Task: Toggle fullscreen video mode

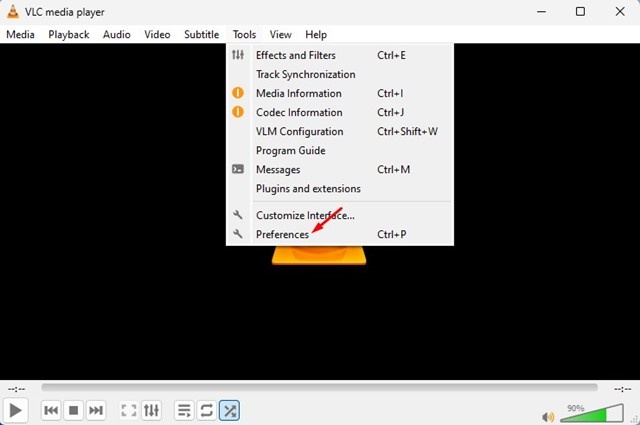Action: (x=129, y=410)
